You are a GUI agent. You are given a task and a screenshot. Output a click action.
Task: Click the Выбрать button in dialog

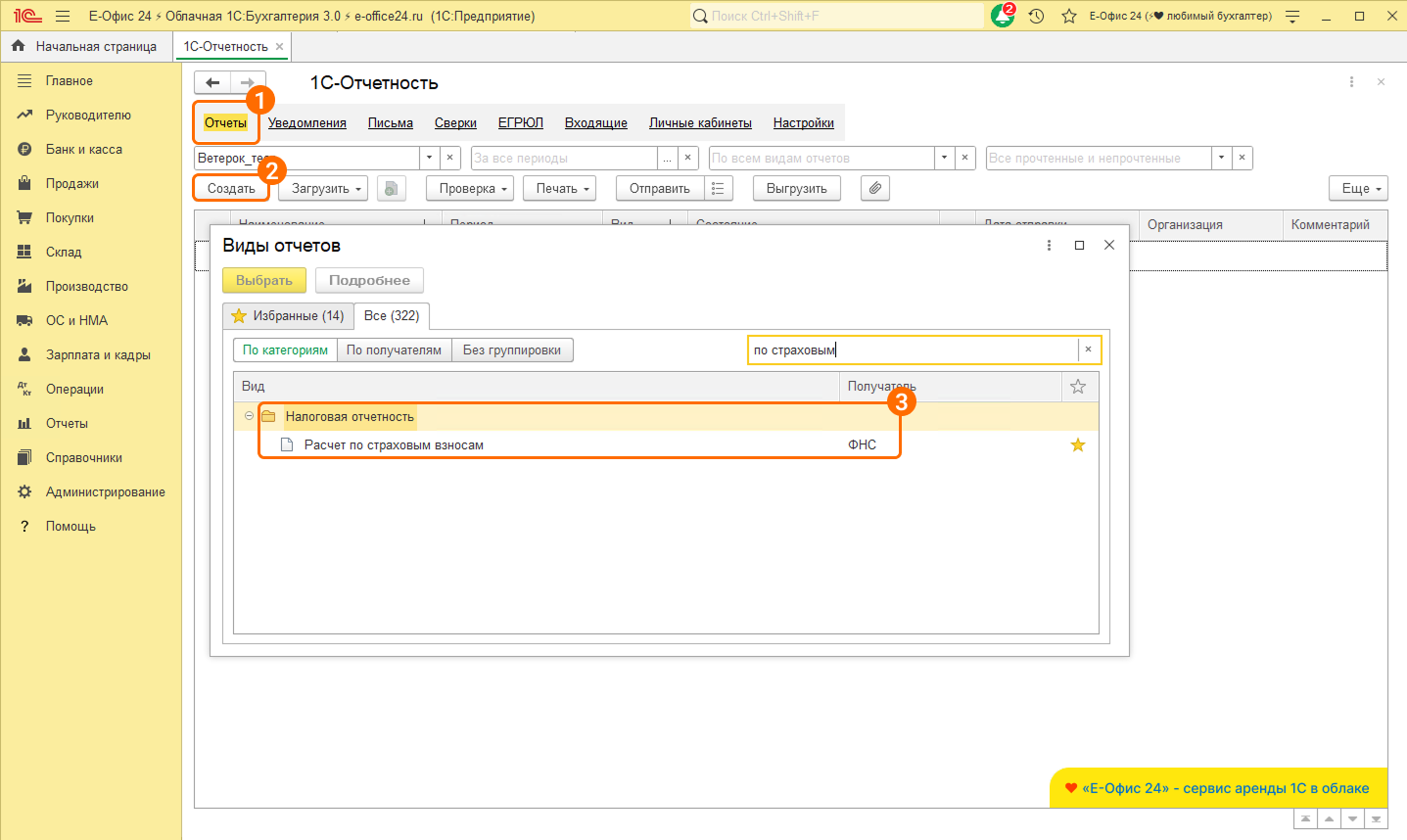[x=264, y=280]
